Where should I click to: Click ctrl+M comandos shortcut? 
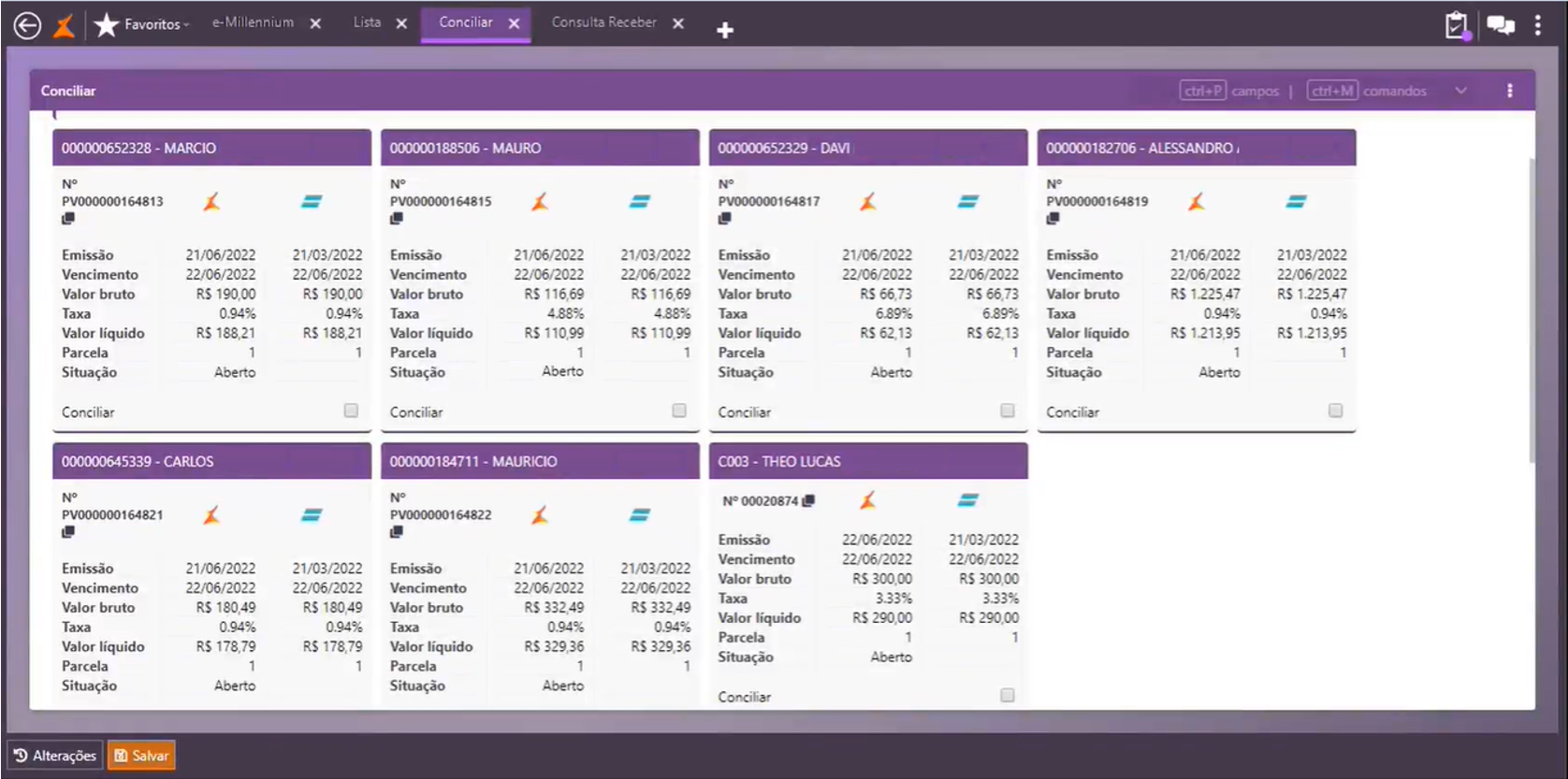pos(1367,91)
